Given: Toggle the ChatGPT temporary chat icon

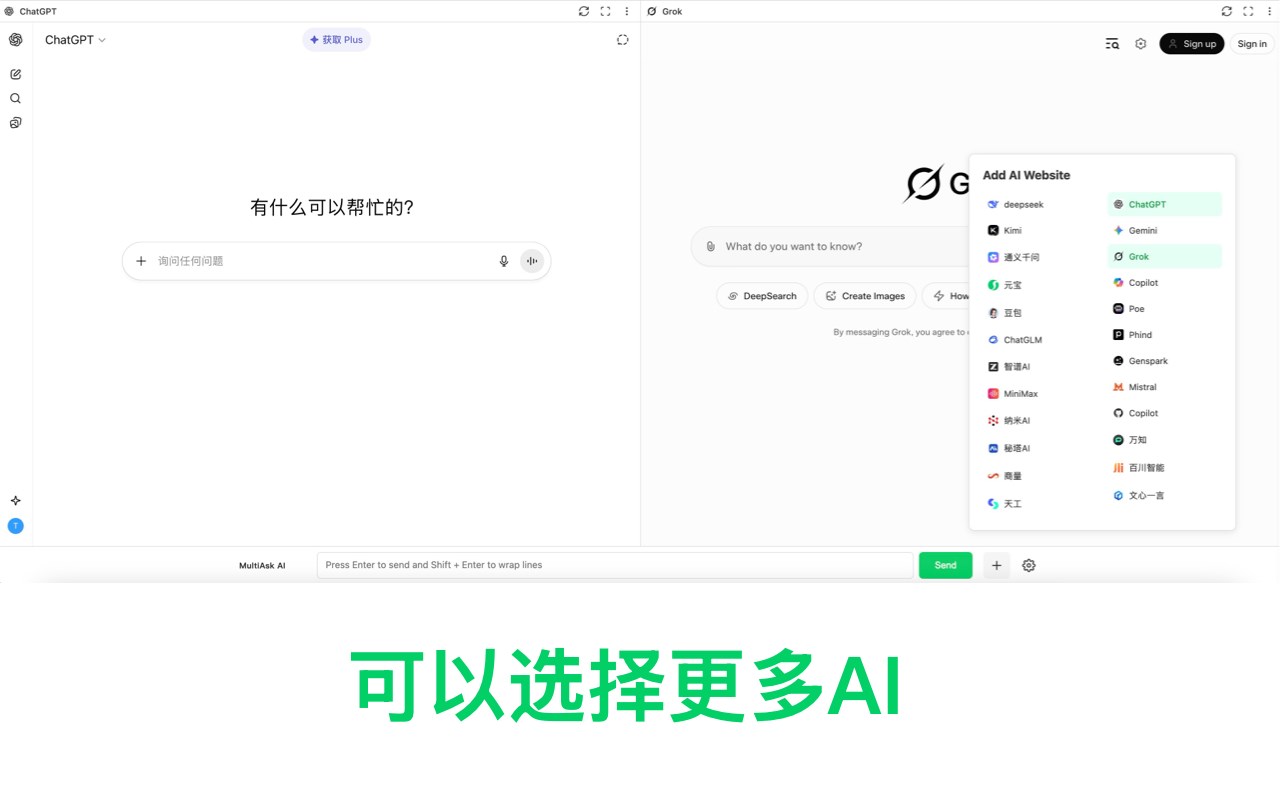Looking at the screenshot, I should [622, 40].
